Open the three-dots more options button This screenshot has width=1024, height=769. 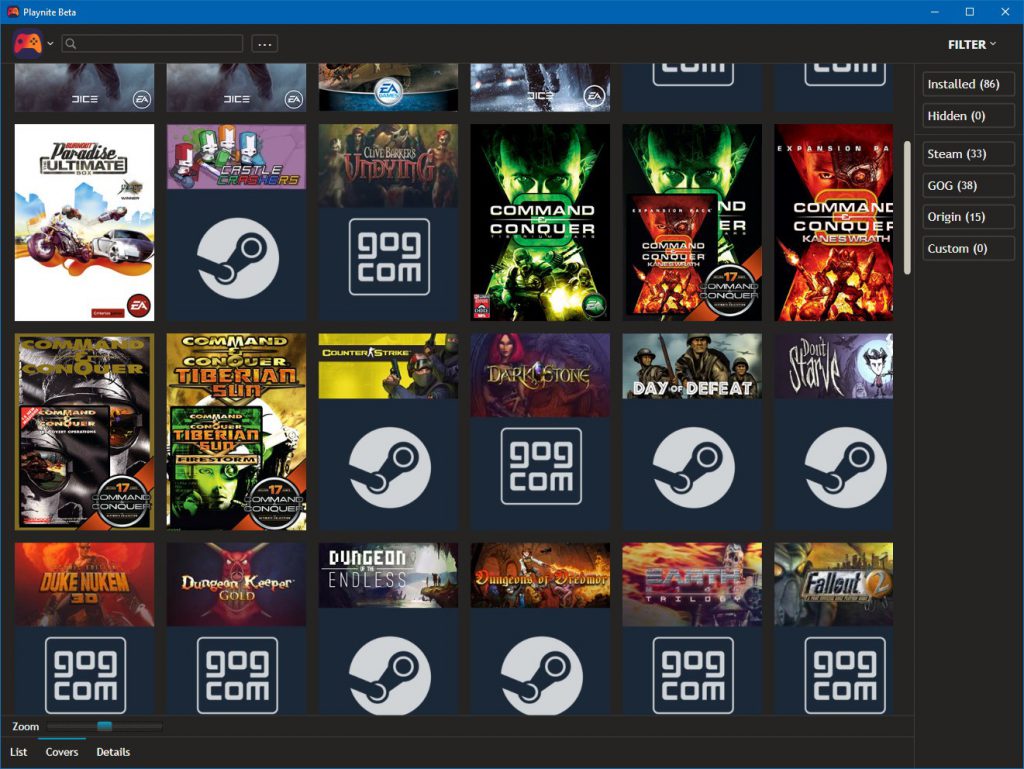pos(264,44)
